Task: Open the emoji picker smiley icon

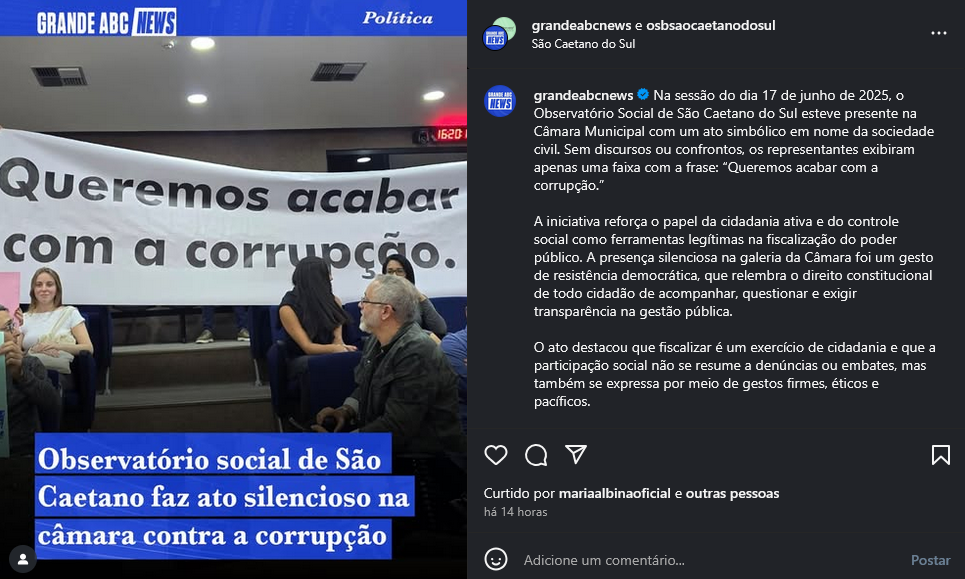Action: 495,559
